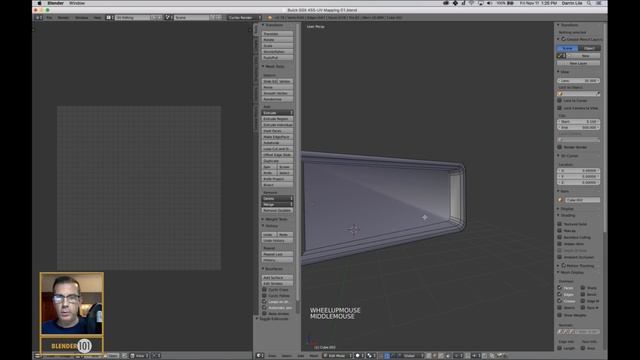Click the eyedropper icon in Lock to Object field

pos(598,94)
